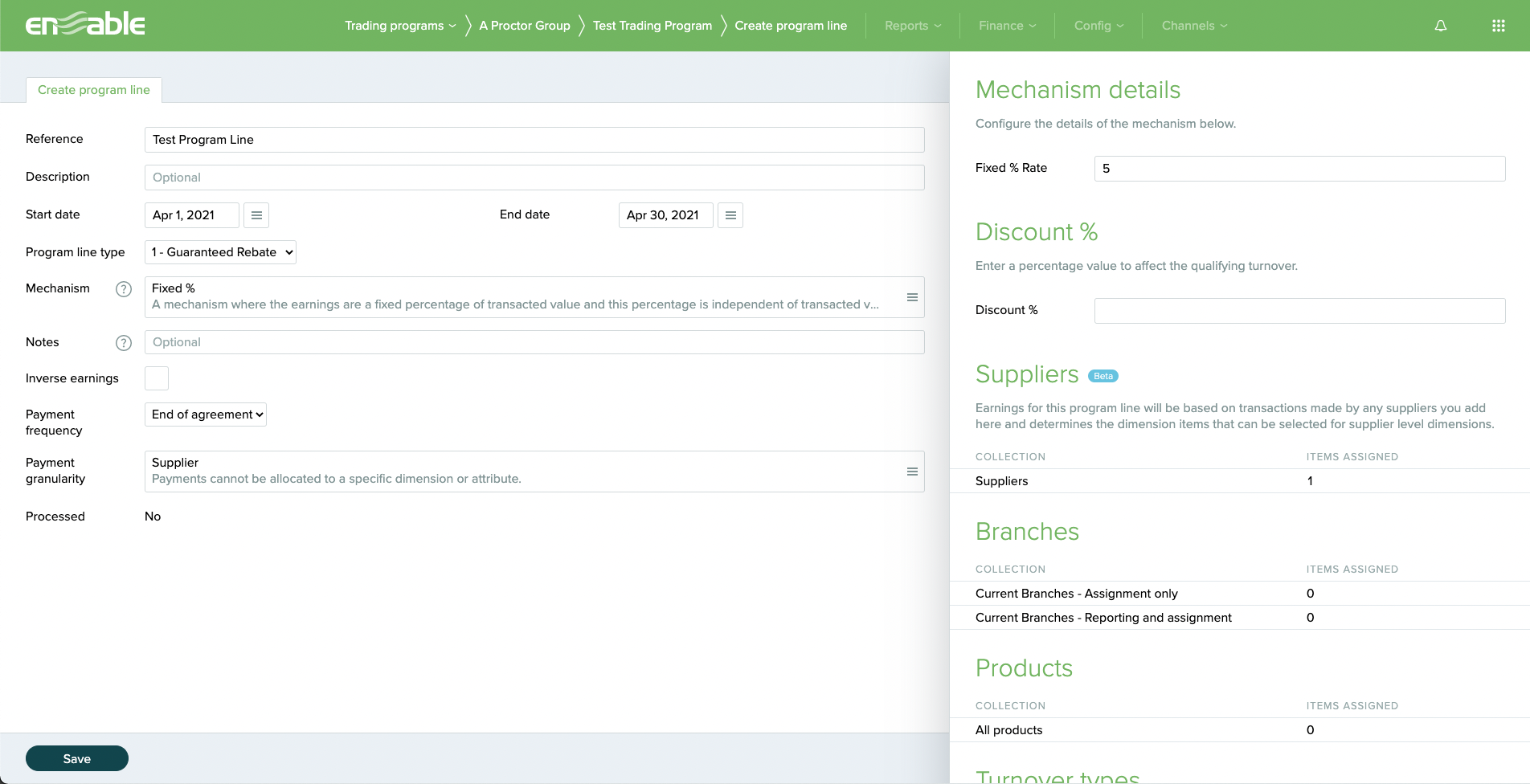This screenshot has height=784, width=1530.
Task: Edit the Reference input field
Action: [x=534, y=140]
